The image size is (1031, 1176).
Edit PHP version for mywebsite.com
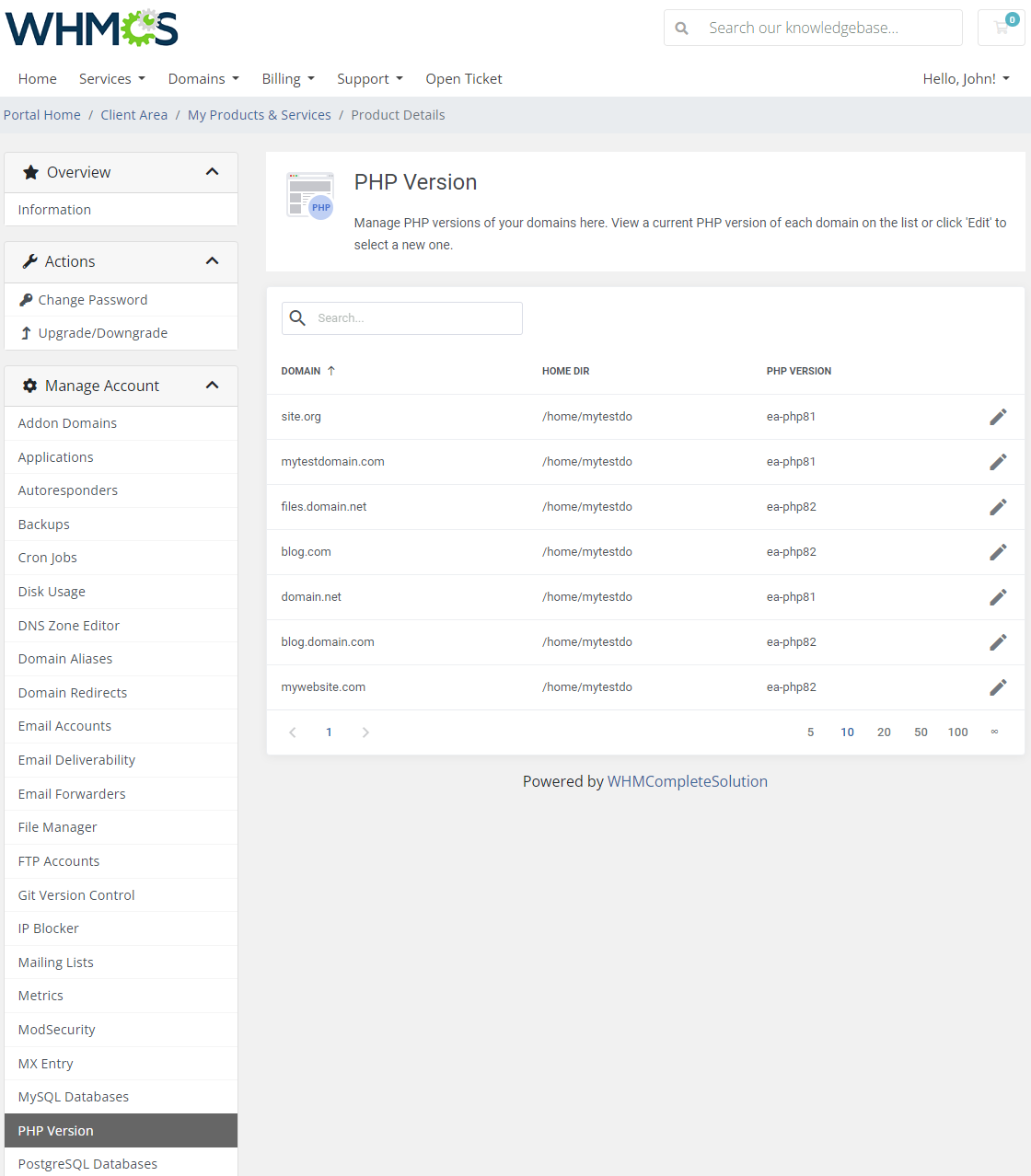tap(998, 687)
